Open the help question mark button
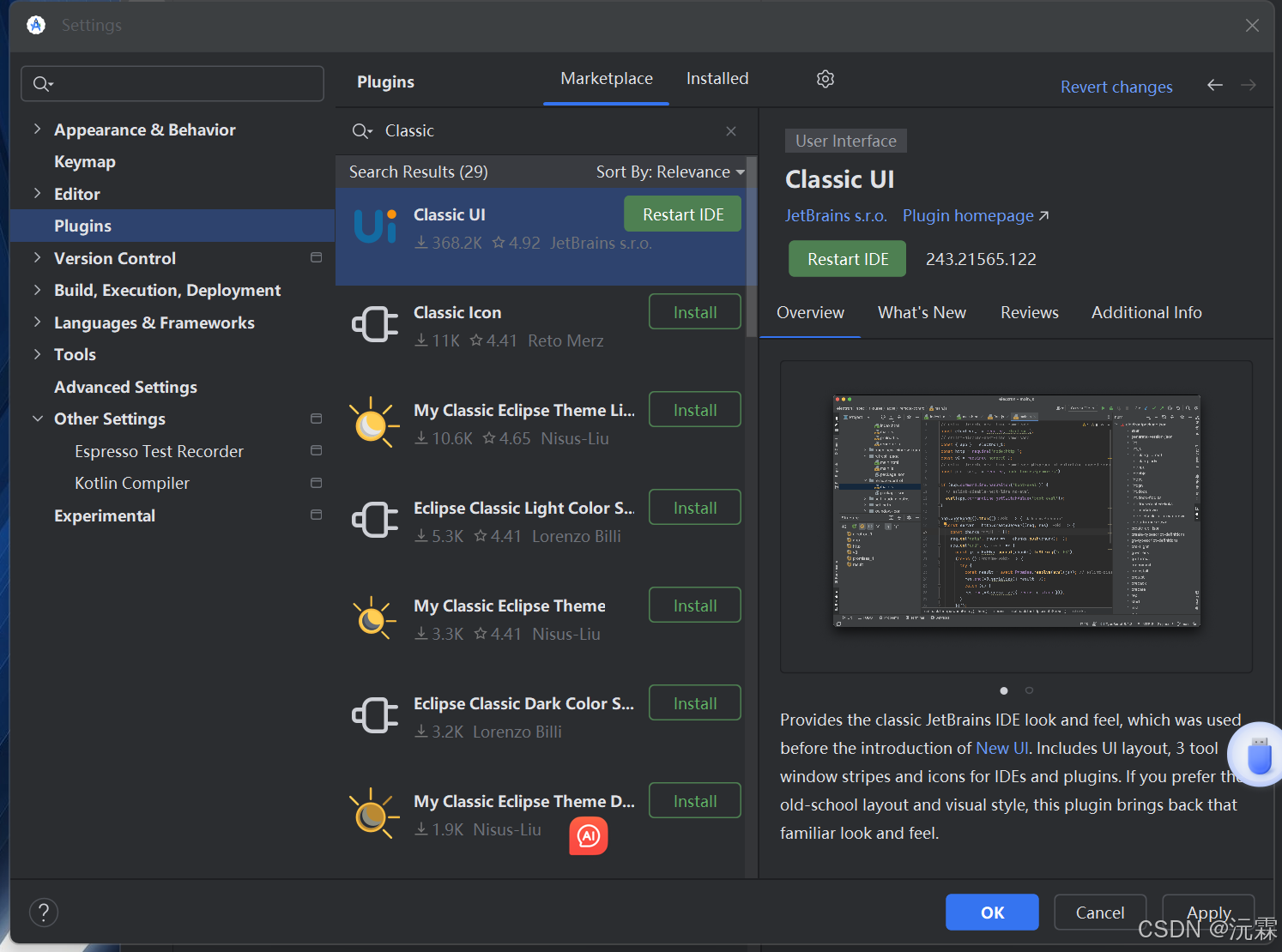Screen dimensions: 1282x952 pos(44,913)
